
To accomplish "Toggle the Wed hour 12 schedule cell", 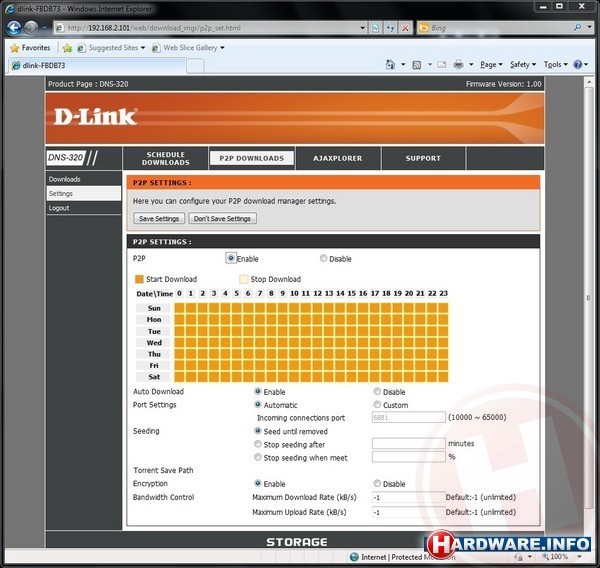I will 317,343.
